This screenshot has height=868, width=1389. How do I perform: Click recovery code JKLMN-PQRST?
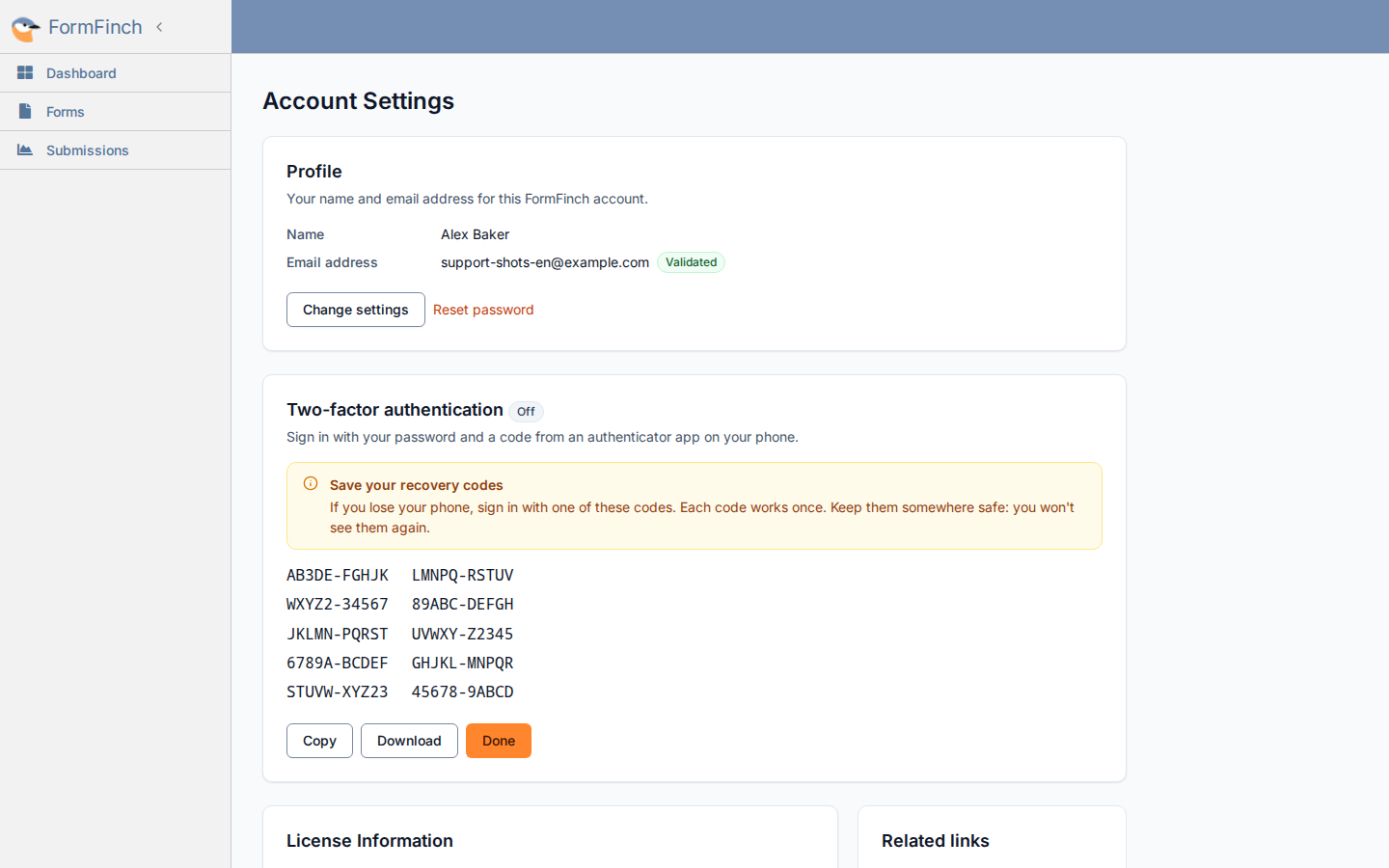tap(338, 635)
